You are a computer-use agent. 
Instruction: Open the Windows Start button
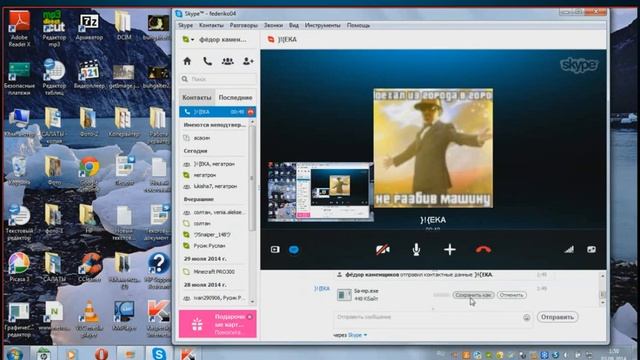pos(14,353)
